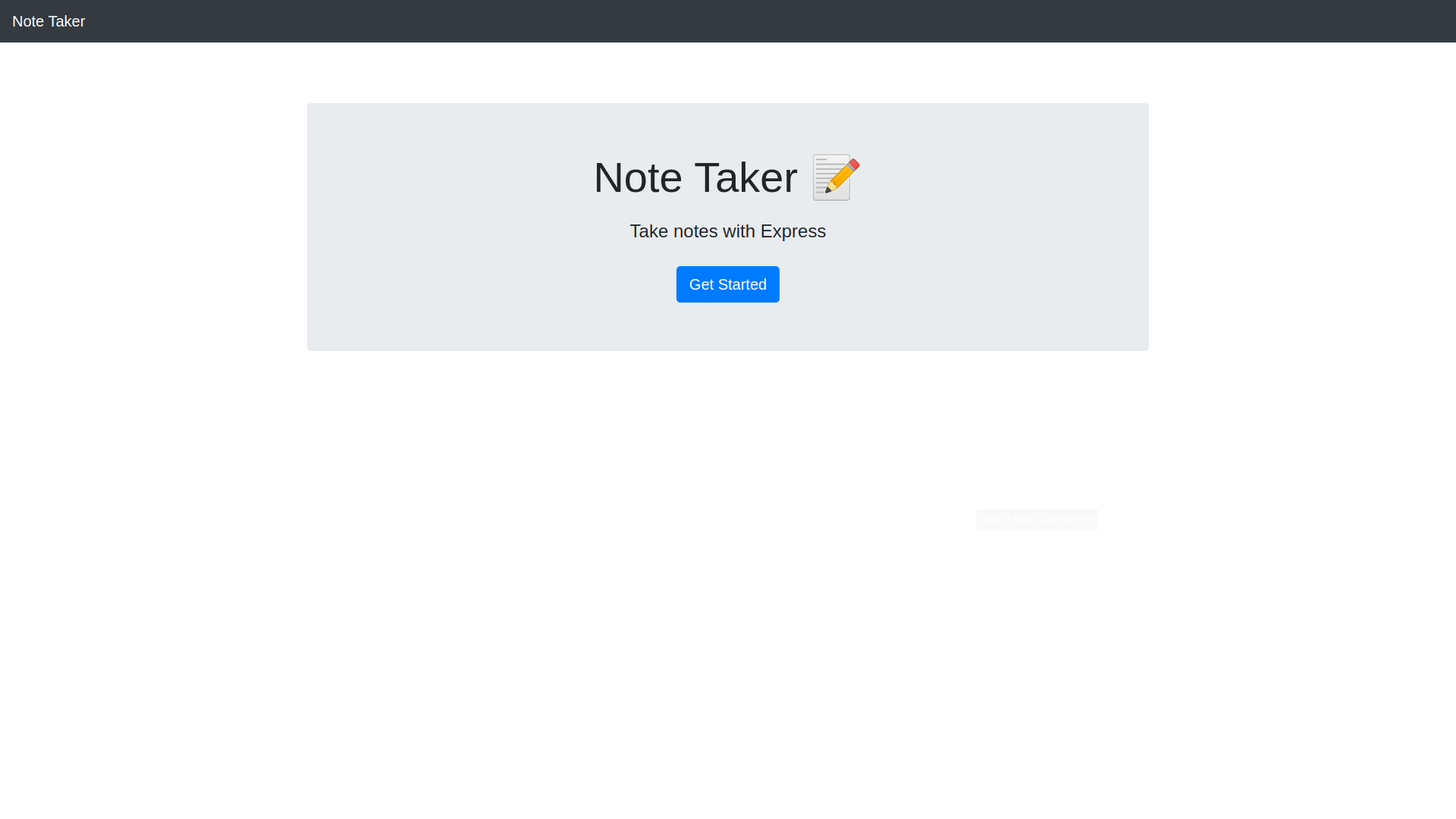The height and width of the screenshot is (819, 1456).
Task: Open the Get Started button
Action: pos(728,284)
